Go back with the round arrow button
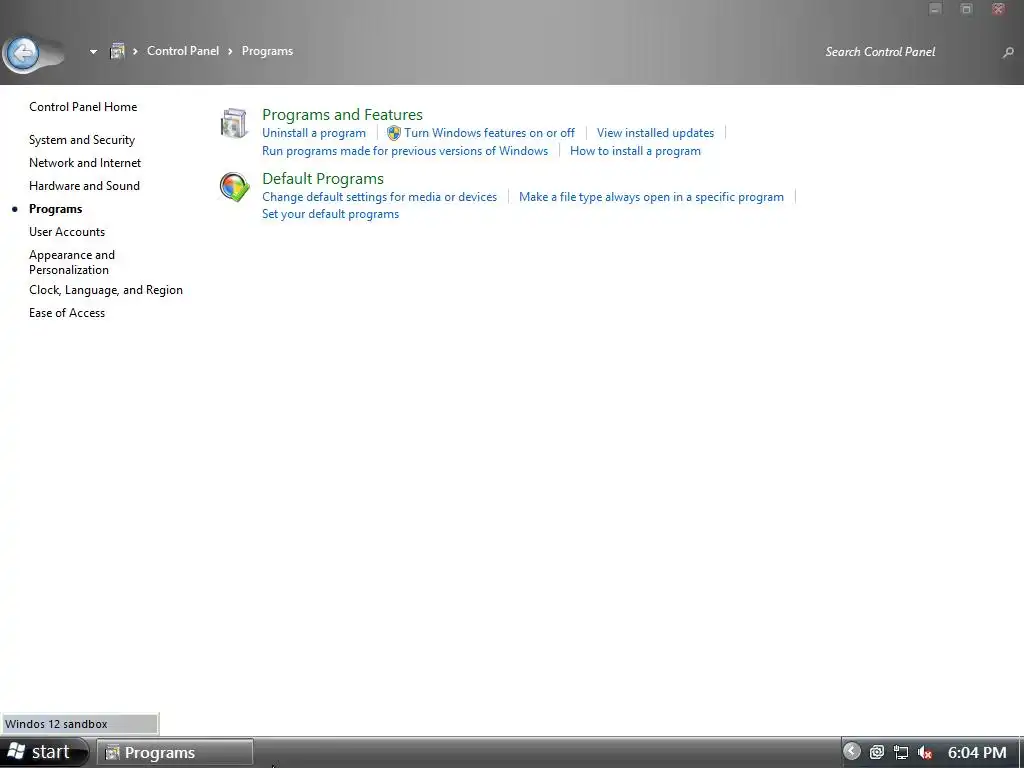The width and height of the screenshot is (1024, 768). 24,53
